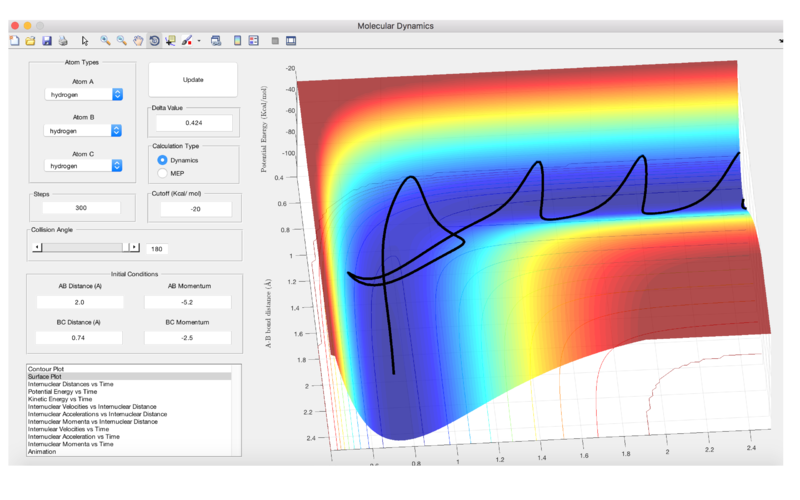800x500 pixels.
Task: Click the Steps input field
Action: pos(81,208)
